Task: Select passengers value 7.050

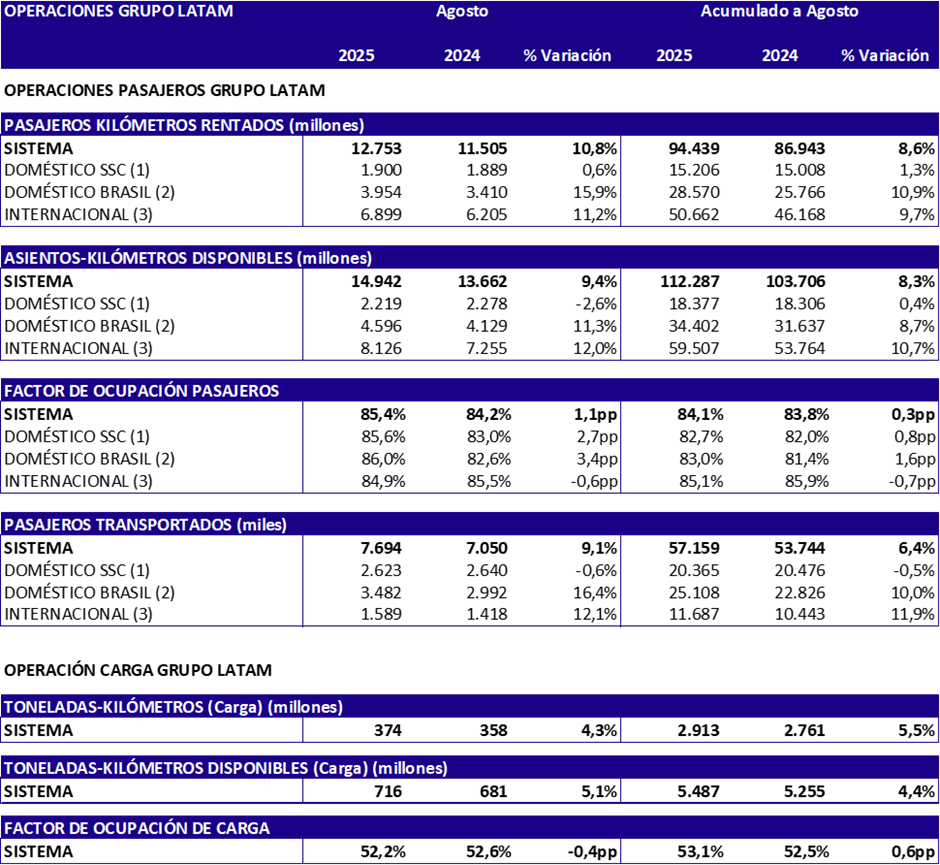Action: (487, 548)
